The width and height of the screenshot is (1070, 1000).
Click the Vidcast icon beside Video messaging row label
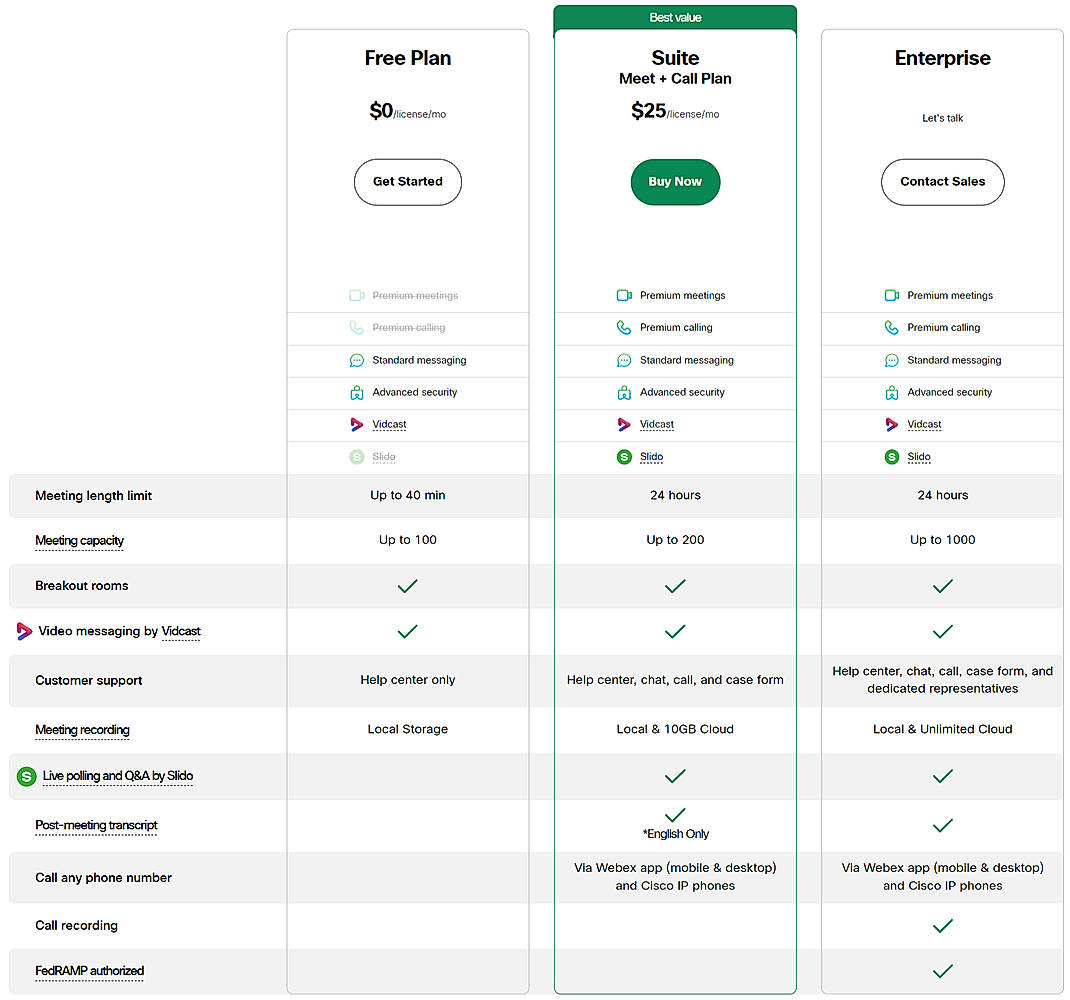coord(22,631)
